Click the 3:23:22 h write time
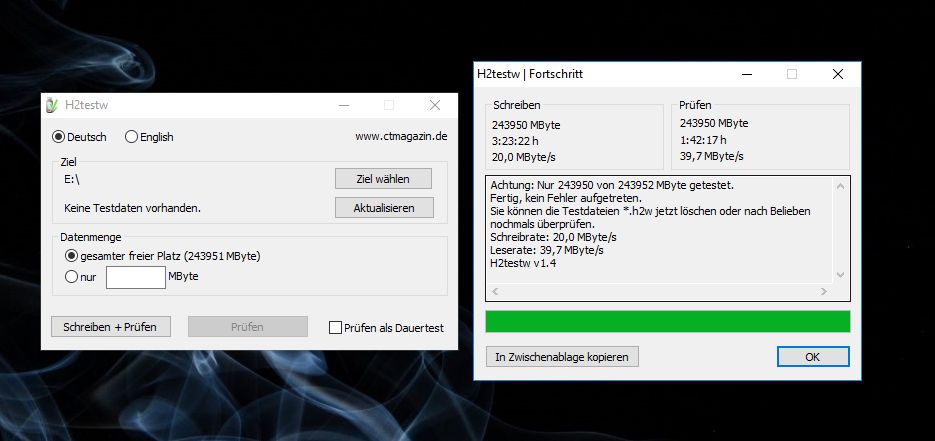Image resolution: width=935 pixels, height=441 pixels. click(517, 141)
